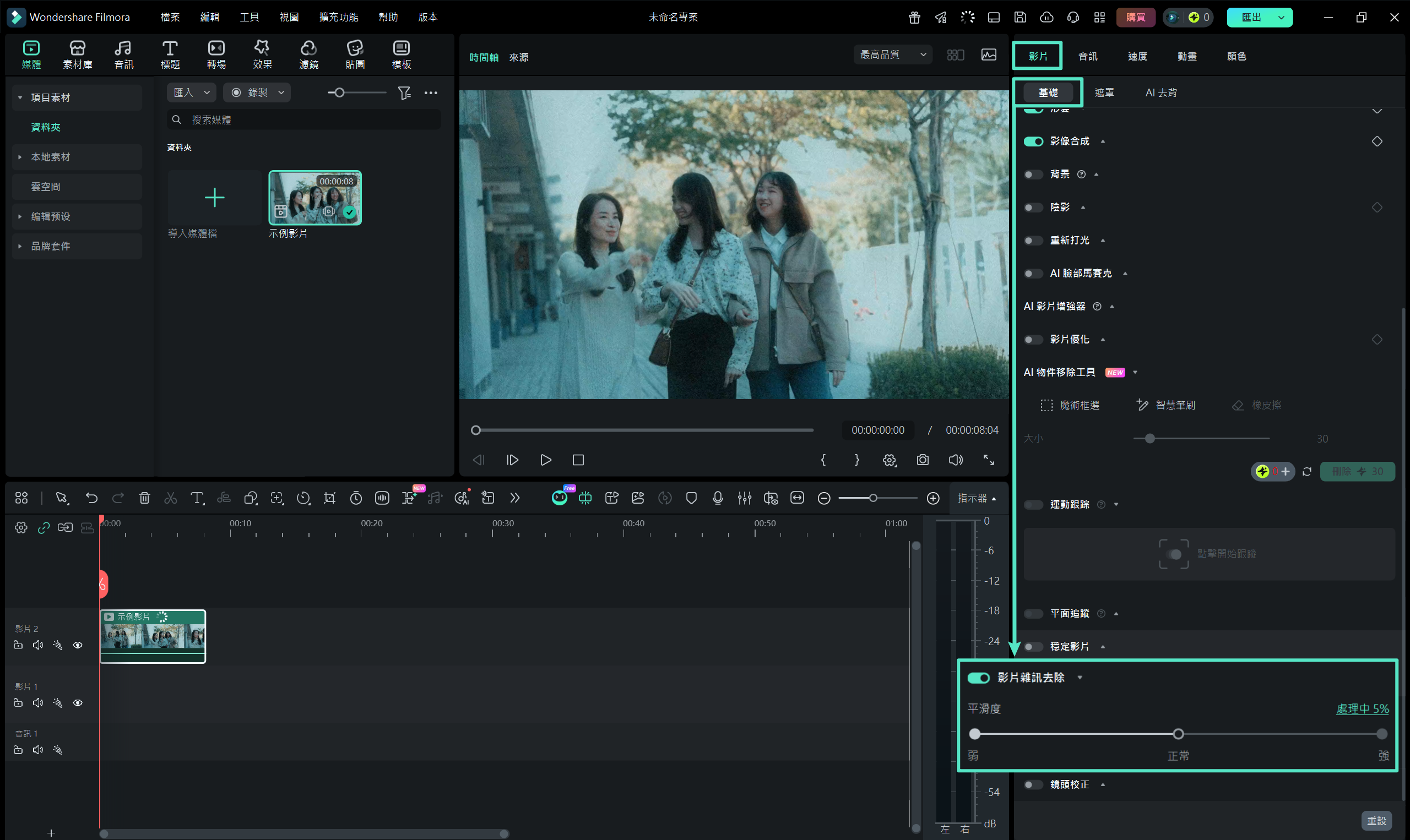Enable the 鏡頭校正 lens correction toggle
Viewport: 1410px width, 840px height.
1033,784
